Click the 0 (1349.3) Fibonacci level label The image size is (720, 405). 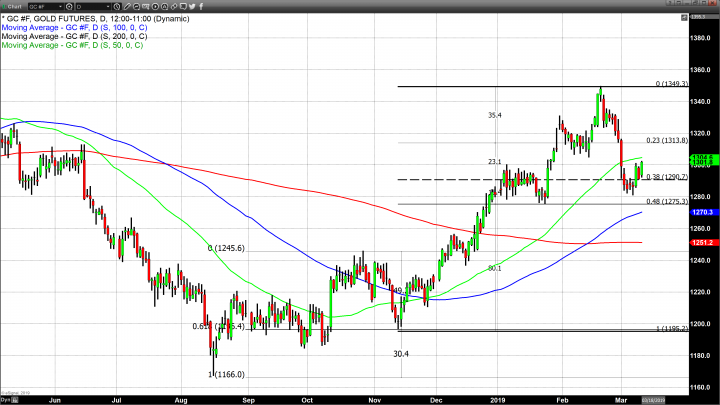tap(673, 84)
